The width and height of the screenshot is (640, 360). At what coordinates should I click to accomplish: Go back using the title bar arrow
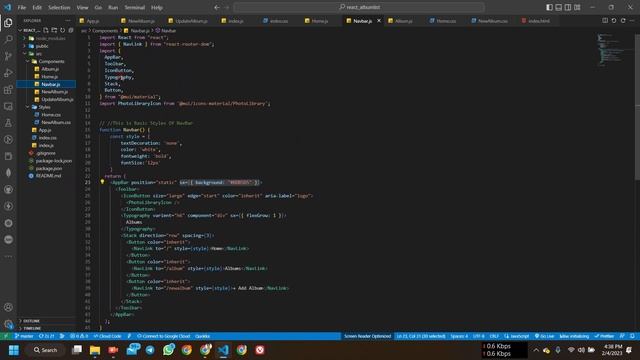click(x=217, y=7)
